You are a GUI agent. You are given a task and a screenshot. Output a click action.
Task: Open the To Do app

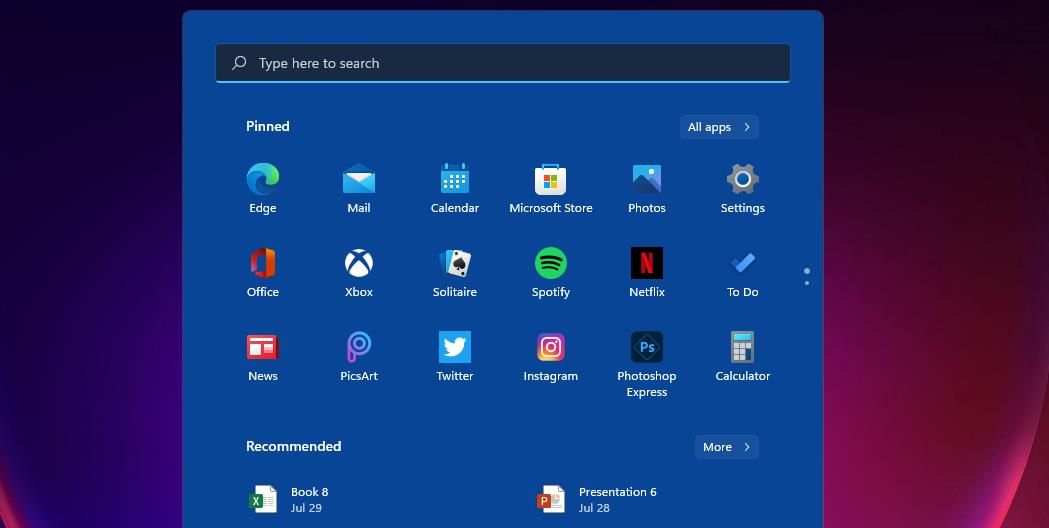click(743, 272)
